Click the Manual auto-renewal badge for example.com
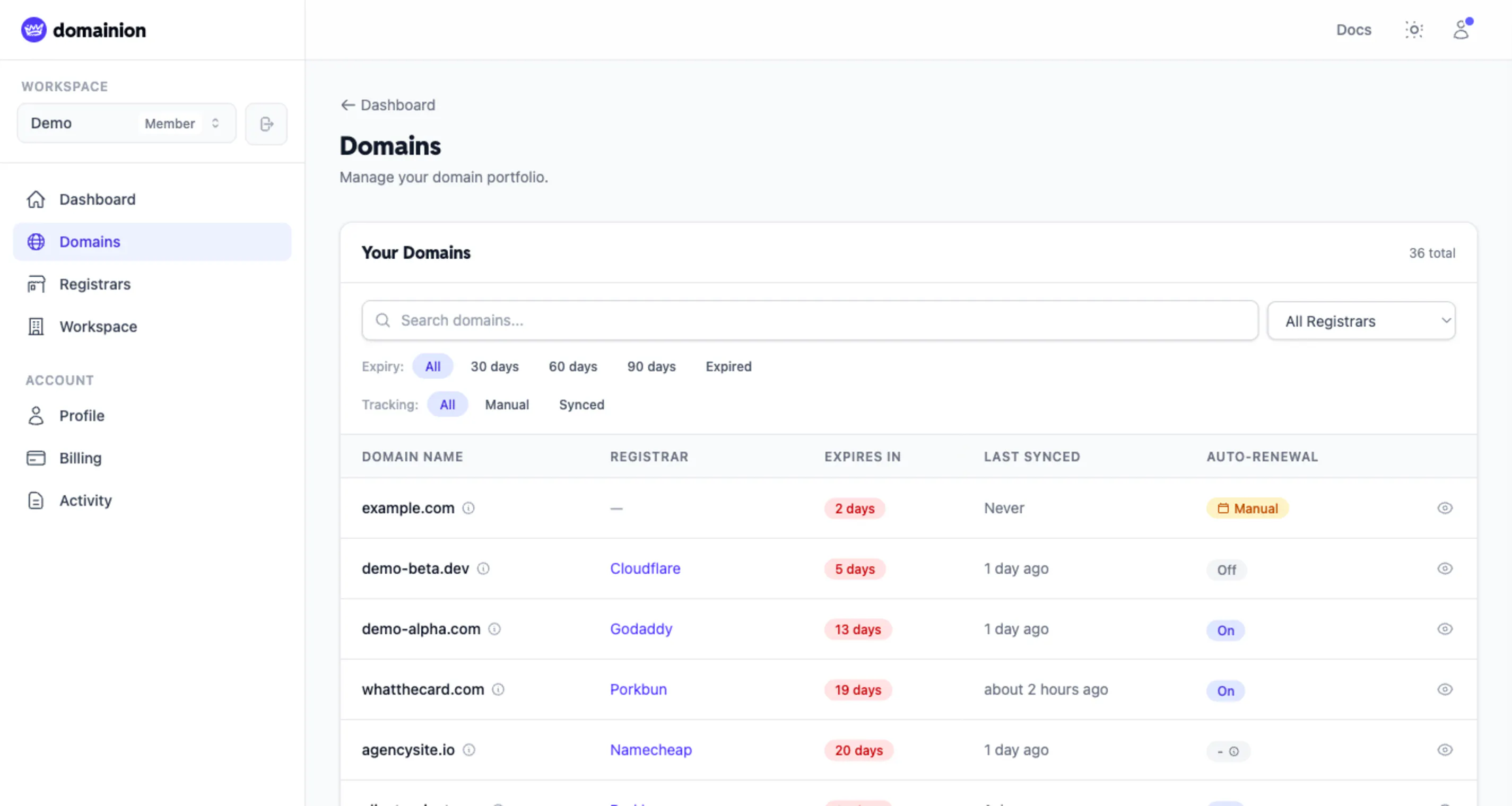The image size is (1512, 806). [x=1247, y=508]
